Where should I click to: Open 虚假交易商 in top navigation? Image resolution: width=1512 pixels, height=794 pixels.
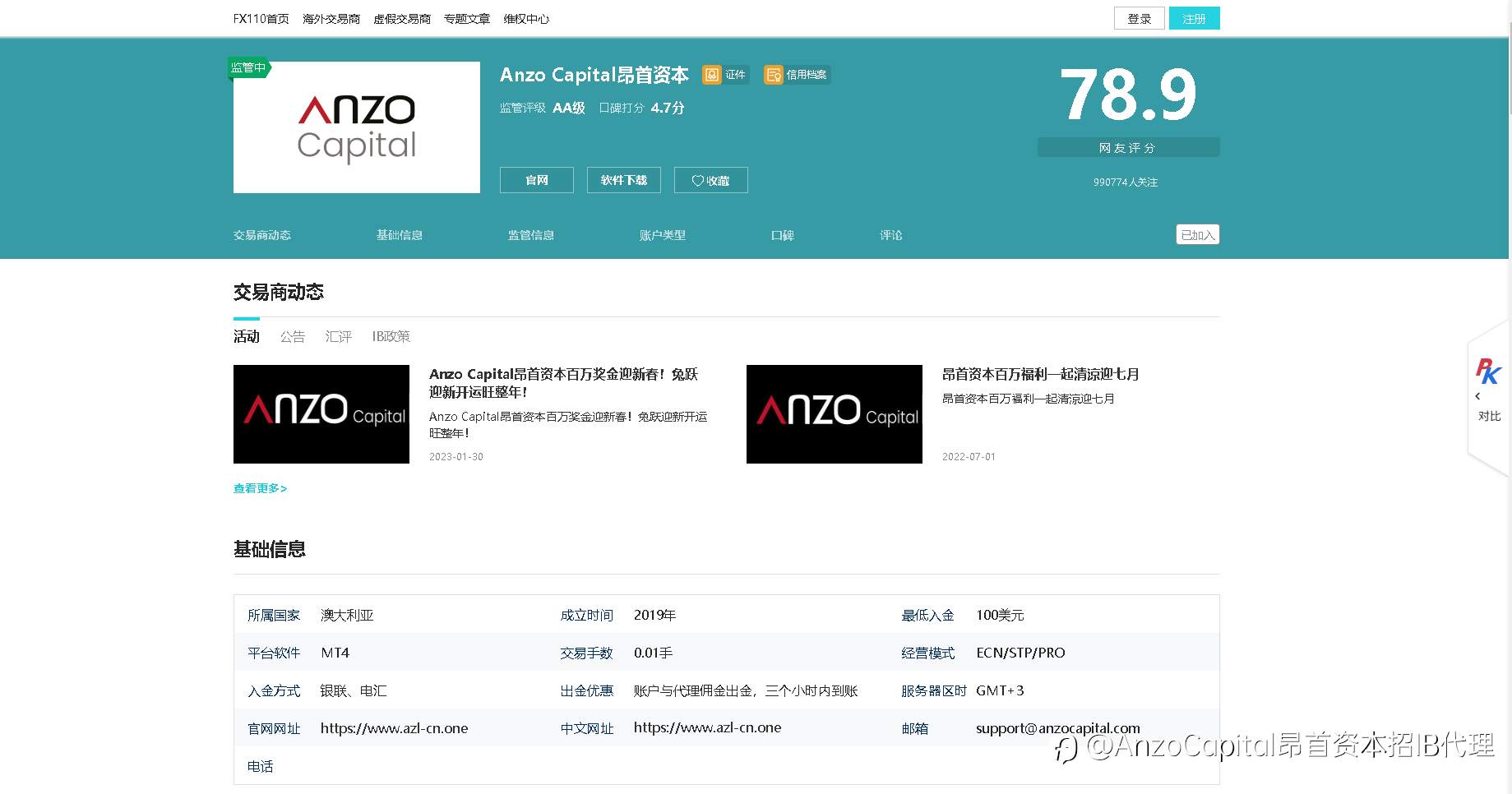(402, 19)
